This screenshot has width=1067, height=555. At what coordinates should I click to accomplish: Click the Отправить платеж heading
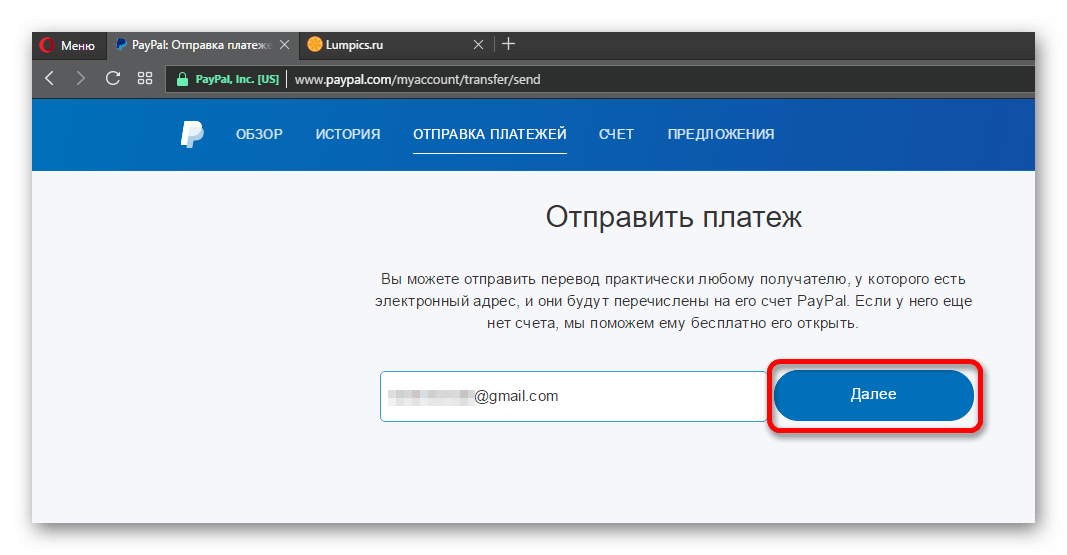(674, 218)
